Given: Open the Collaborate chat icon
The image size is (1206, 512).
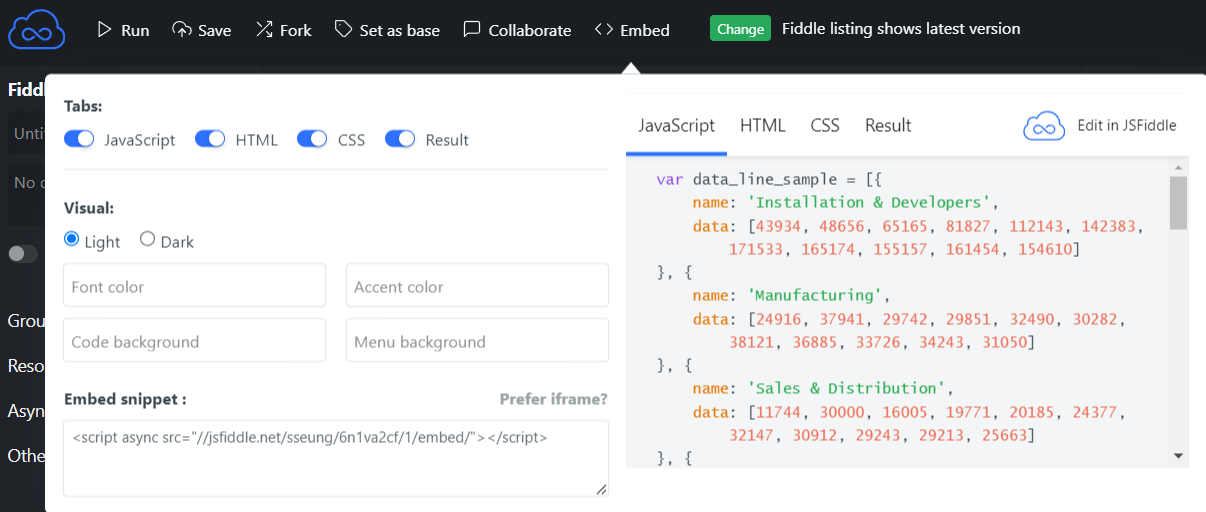Looking at the screenshot, I should coord(472,30).
